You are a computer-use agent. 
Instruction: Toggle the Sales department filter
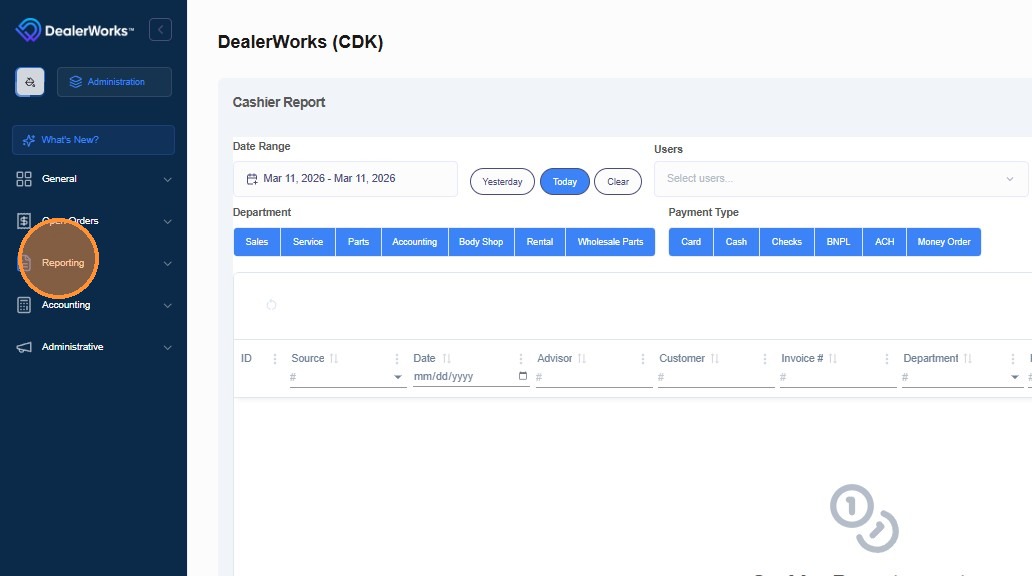point(257,242)
